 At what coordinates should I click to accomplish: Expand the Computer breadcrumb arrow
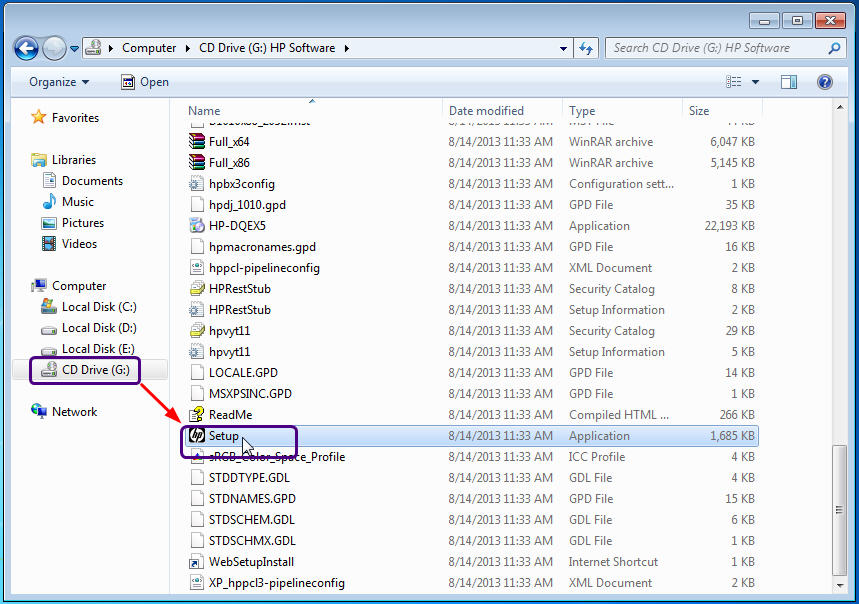187,48
